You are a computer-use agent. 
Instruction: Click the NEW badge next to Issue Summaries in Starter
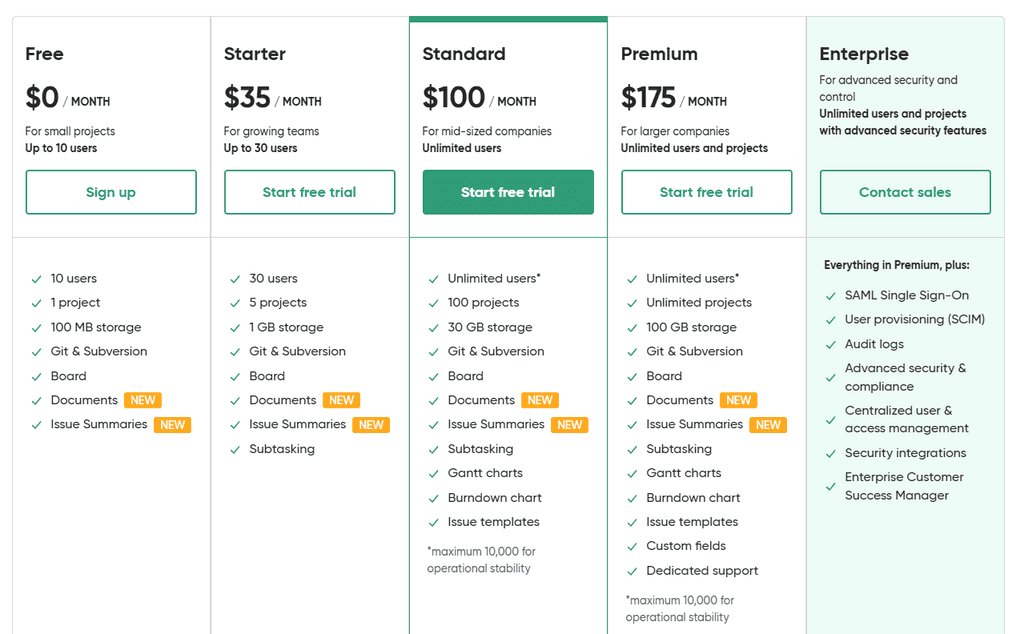click(371, 424)
